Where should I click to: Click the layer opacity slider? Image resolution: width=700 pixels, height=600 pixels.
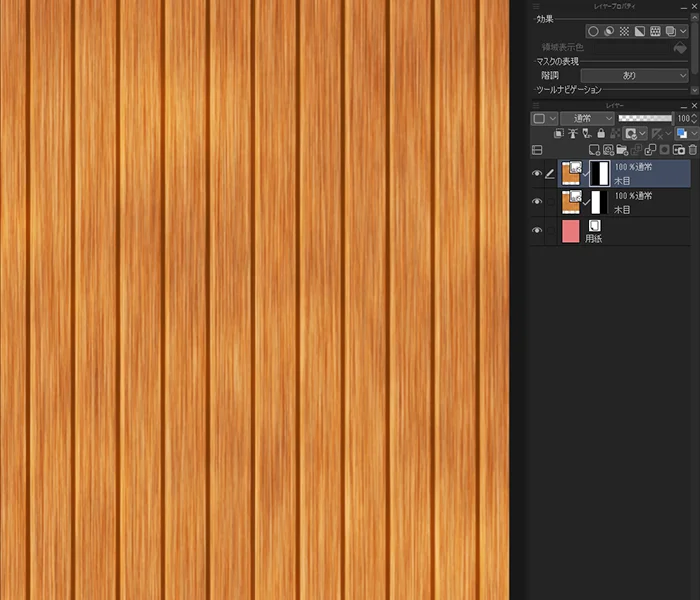[645, 118]
